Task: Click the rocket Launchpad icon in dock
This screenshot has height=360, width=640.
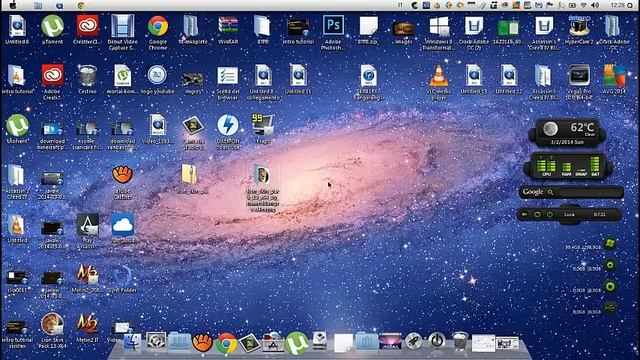Action: coord(413,341)
